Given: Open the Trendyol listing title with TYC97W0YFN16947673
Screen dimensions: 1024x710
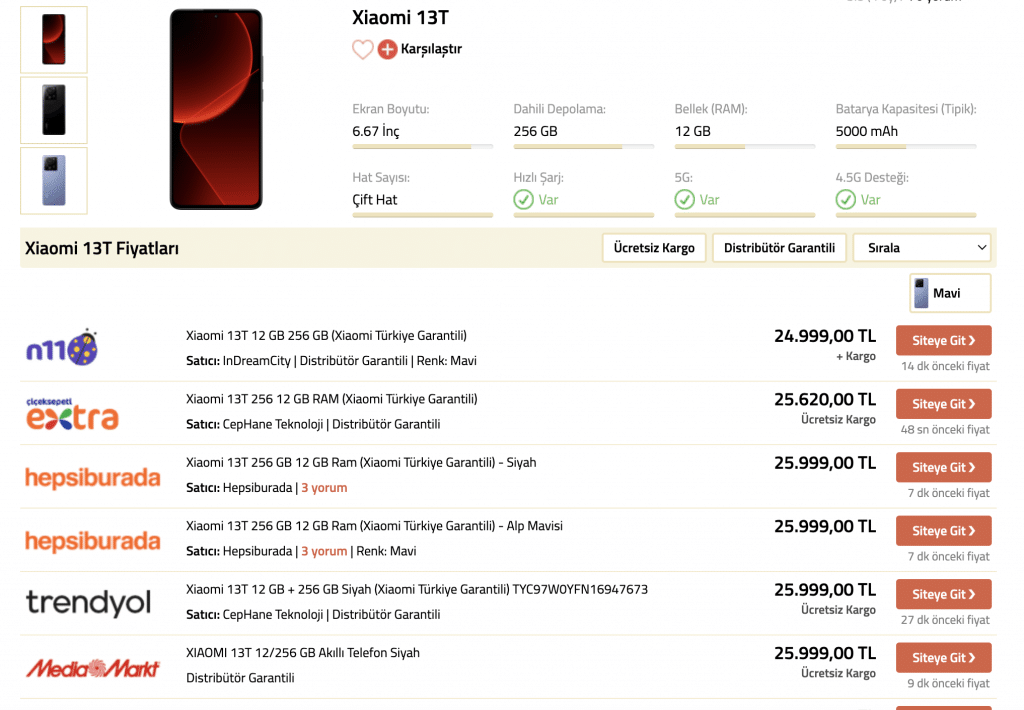Looking at the screenshot, I should click(417, 589).
